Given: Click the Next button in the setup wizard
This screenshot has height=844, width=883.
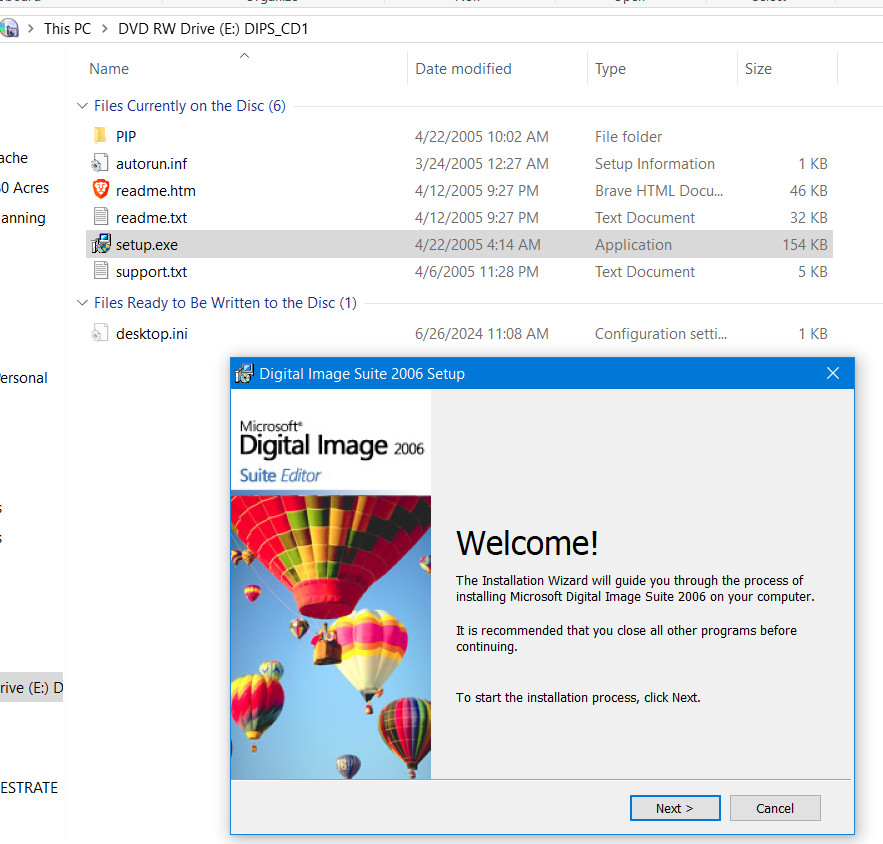Looking at the screenshot, I should (x=675, y=808).
